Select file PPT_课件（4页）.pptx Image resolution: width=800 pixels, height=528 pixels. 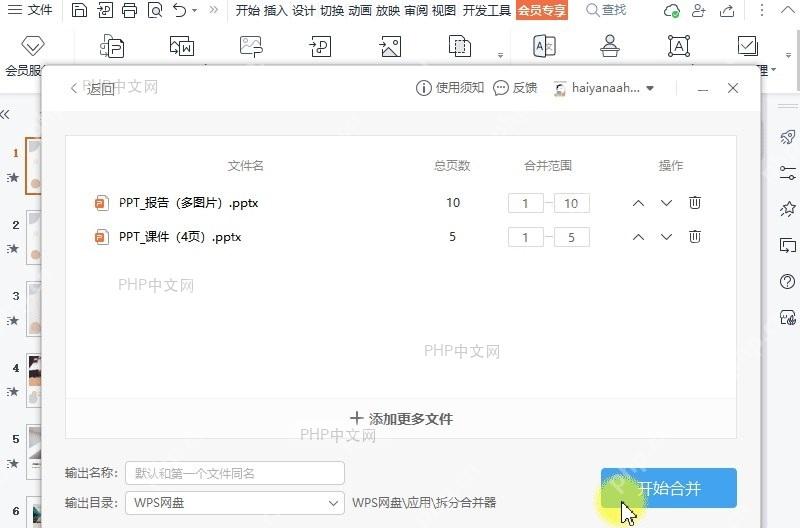coord(167,237)
